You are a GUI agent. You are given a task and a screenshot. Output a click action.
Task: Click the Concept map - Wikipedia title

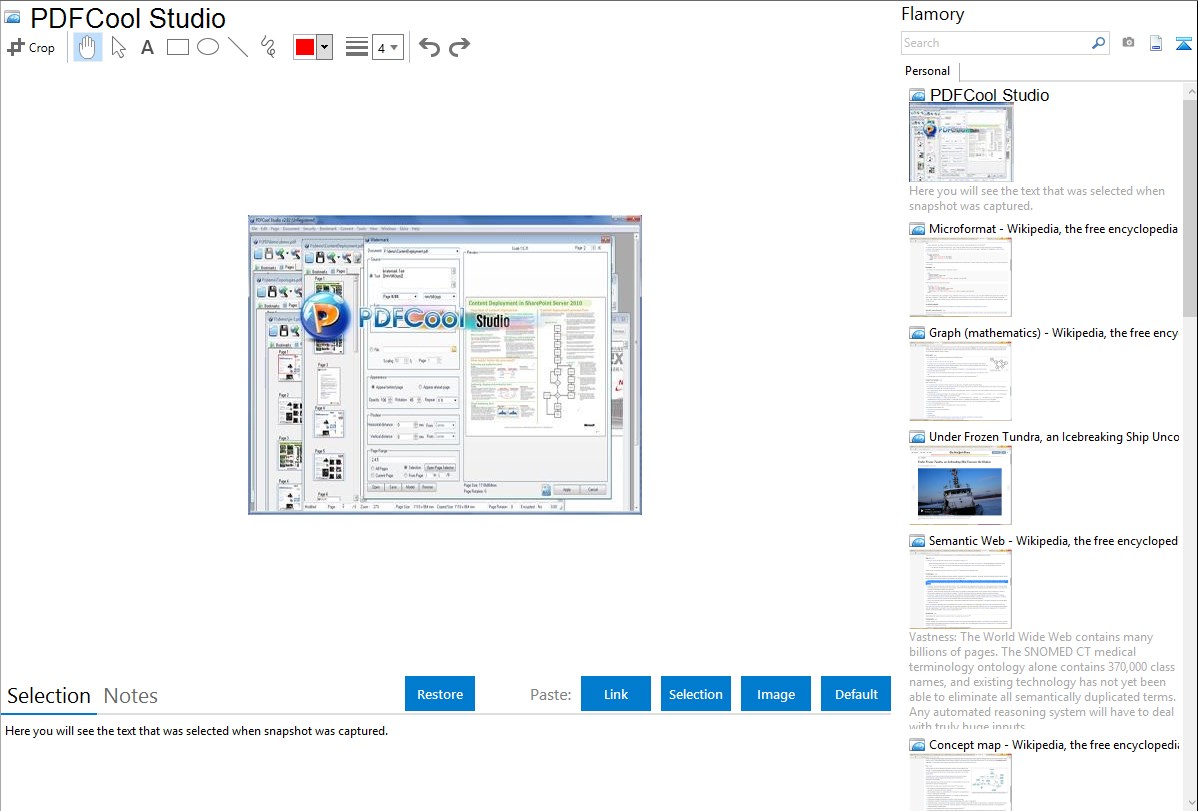(1053, 744)
